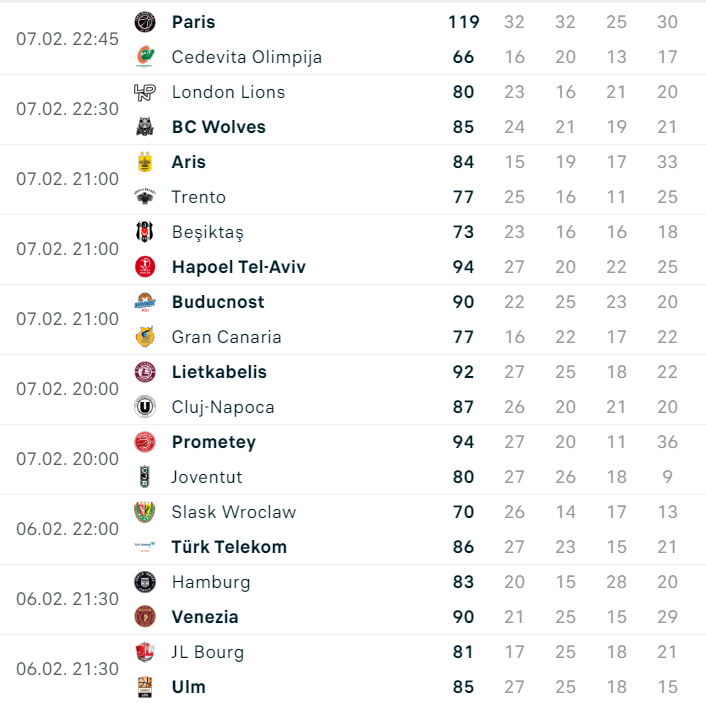Click the Prometey team logo
Screen dimensions: 706x703
[145, 442]
